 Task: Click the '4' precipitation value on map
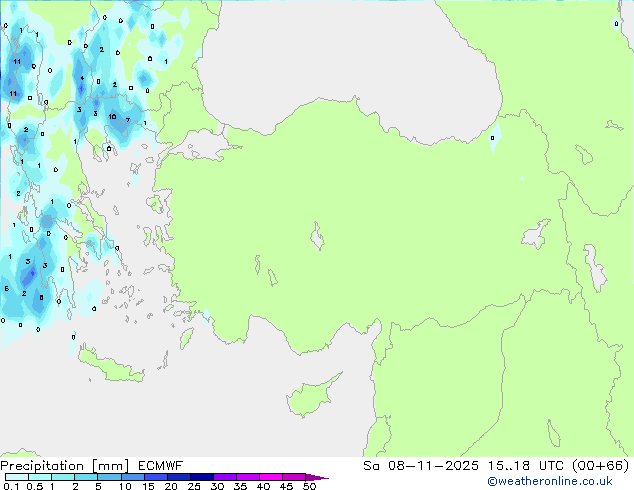(x=82, y=78)
